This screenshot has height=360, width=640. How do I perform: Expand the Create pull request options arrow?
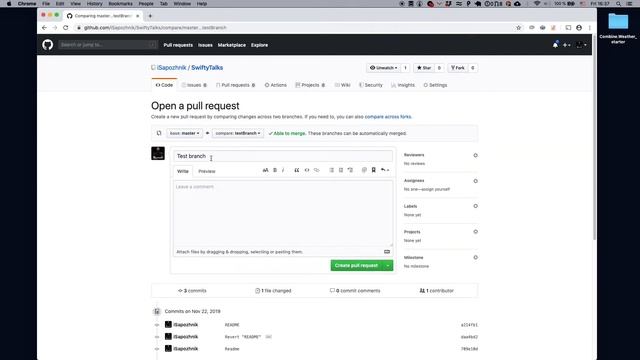pyautogui.click(x=388, y=265)
